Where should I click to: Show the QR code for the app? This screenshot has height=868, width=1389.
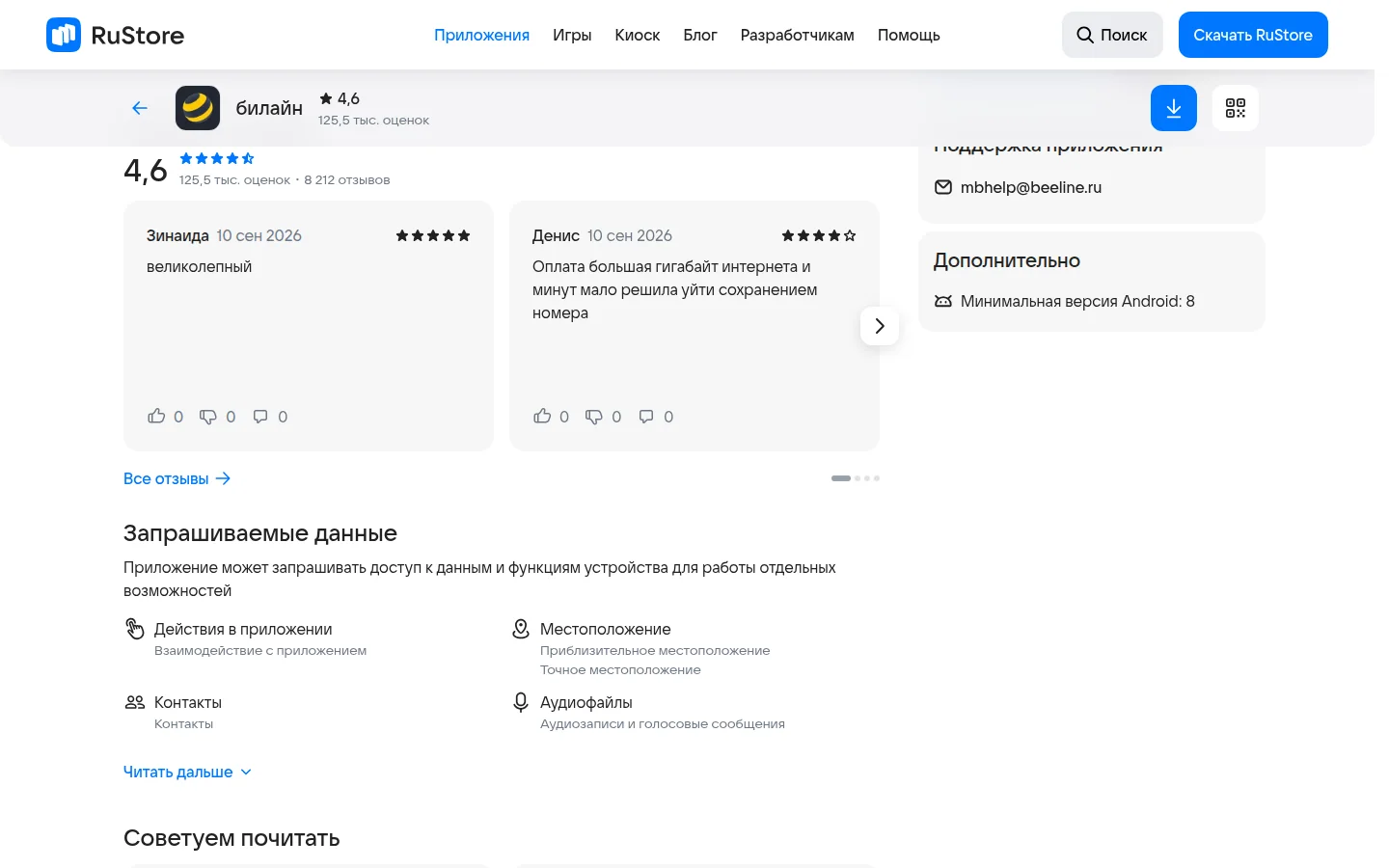click(1236, 108)
